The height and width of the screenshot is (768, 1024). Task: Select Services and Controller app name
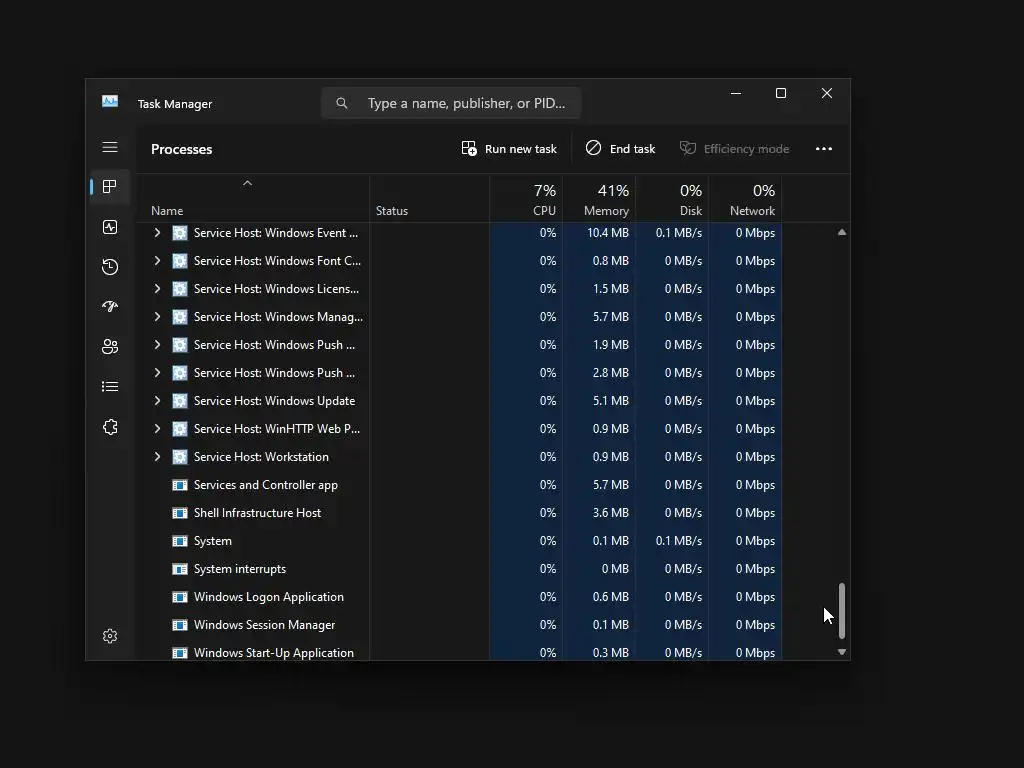coord(266,485)
